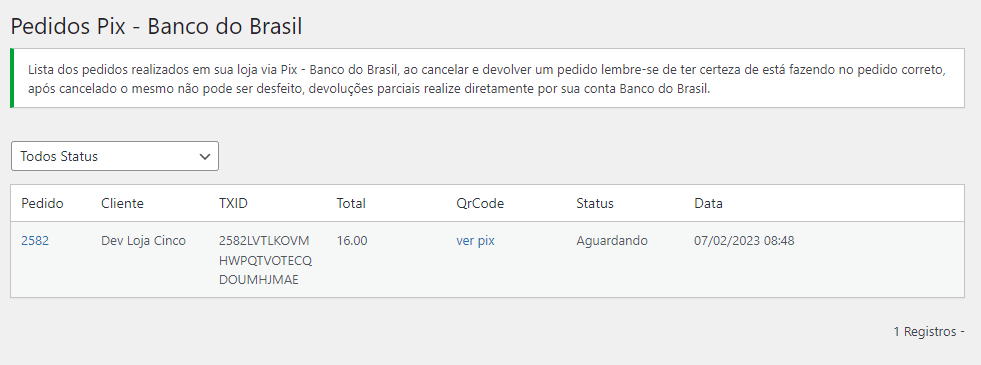Click the QrCode column header
Screen dimensions: 981x365
click(480, 203)
